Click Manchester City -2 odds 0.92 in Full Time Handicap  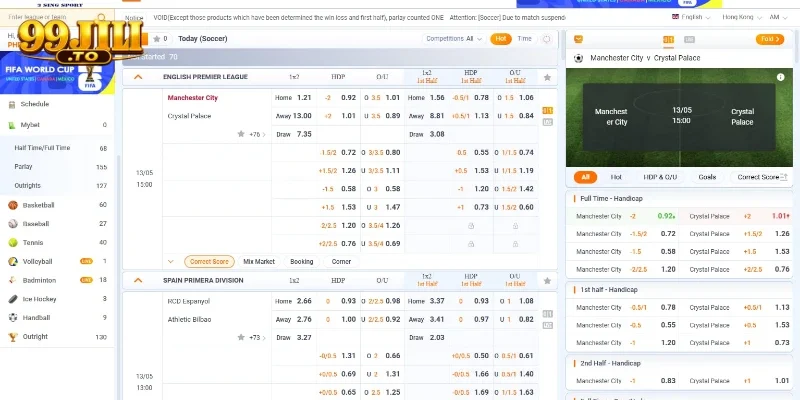click(665, 216)
